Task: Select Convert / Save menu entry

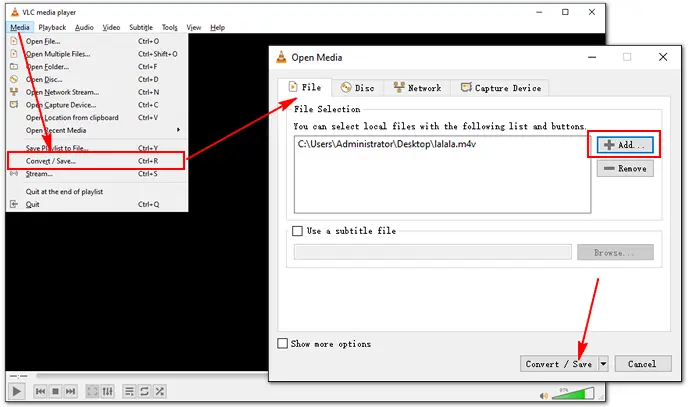Action: (x=97, y=161)
